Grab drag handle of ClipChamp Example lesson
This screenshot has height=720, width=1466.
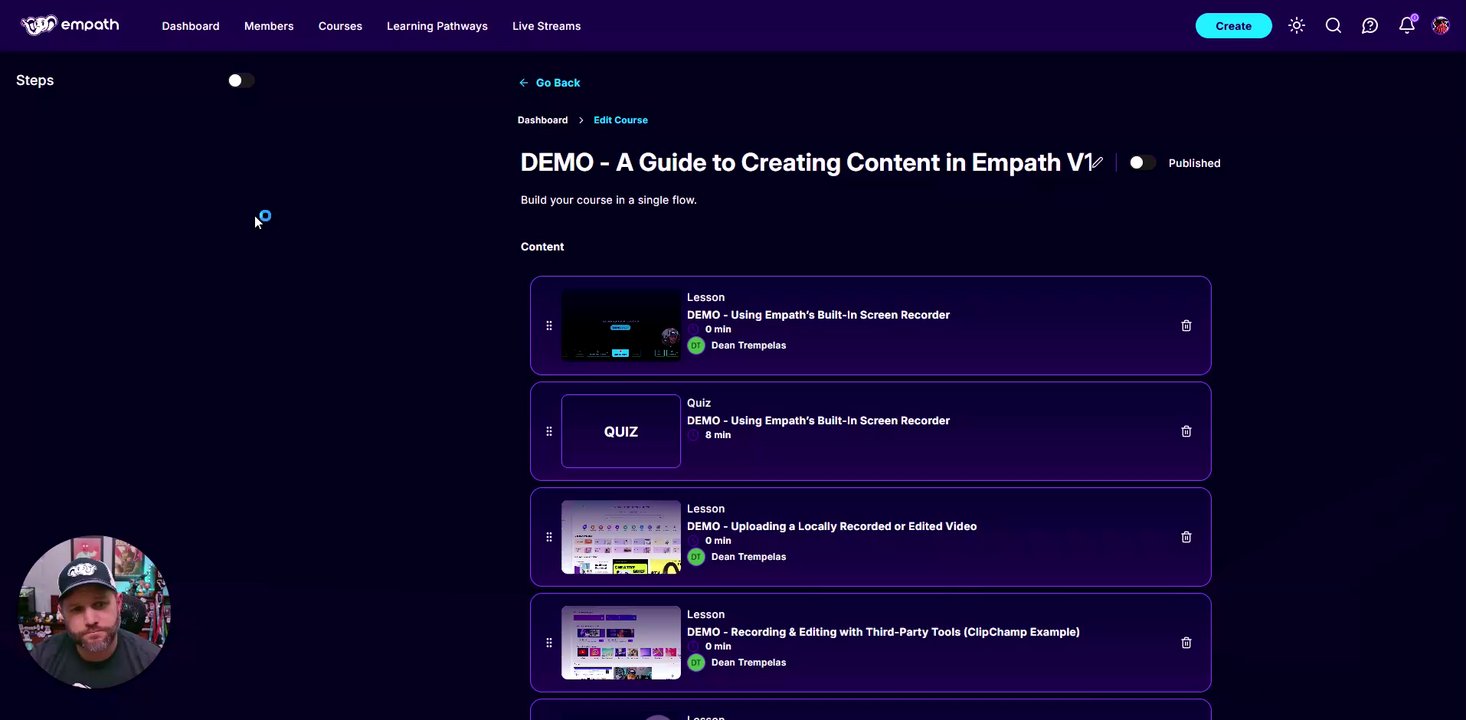coord(549,643)
